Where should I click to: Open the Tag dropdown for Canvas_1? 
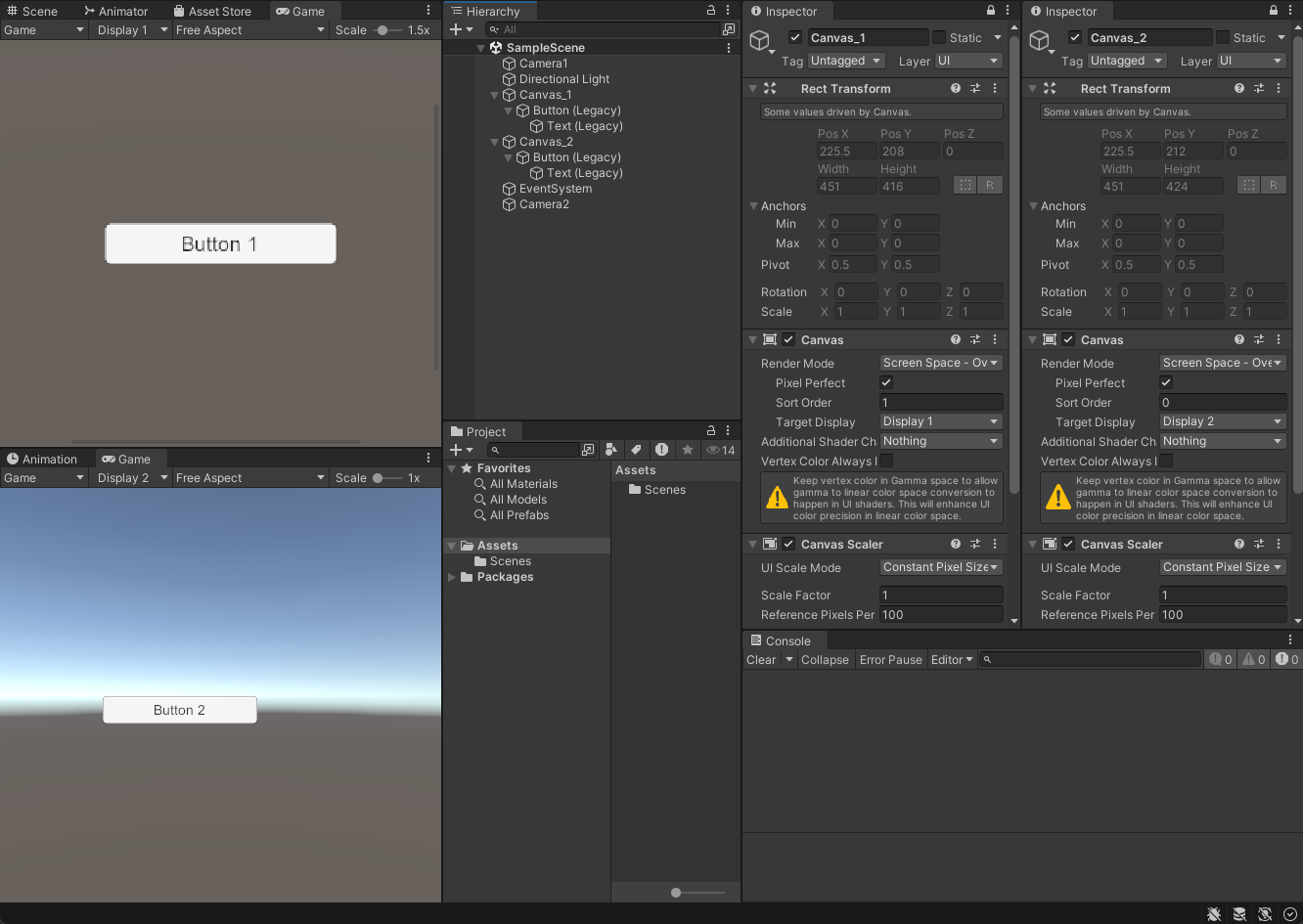[x=846, y=61]
